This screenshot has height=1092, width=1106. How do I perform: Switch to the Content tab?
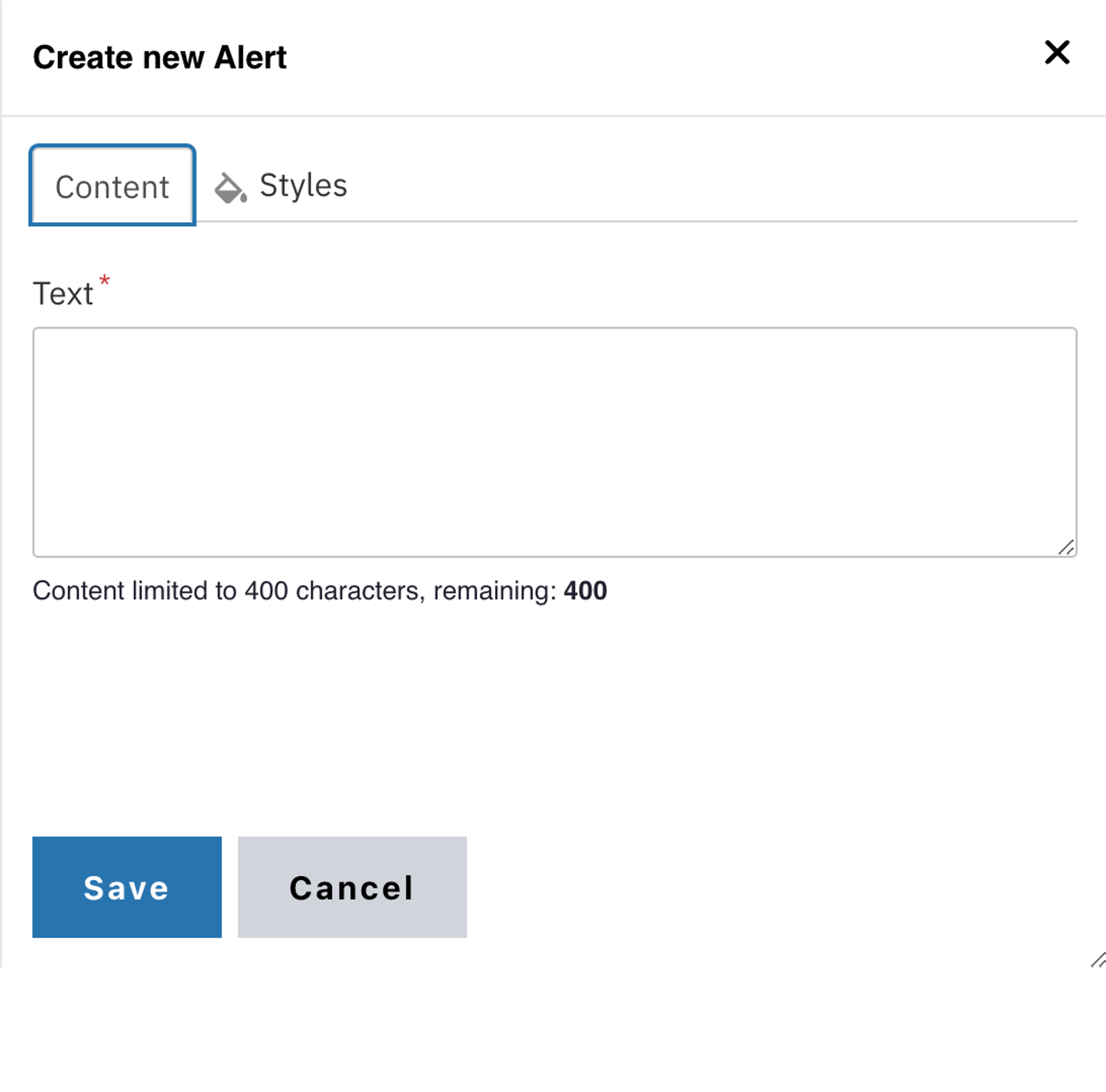point(112,186)
